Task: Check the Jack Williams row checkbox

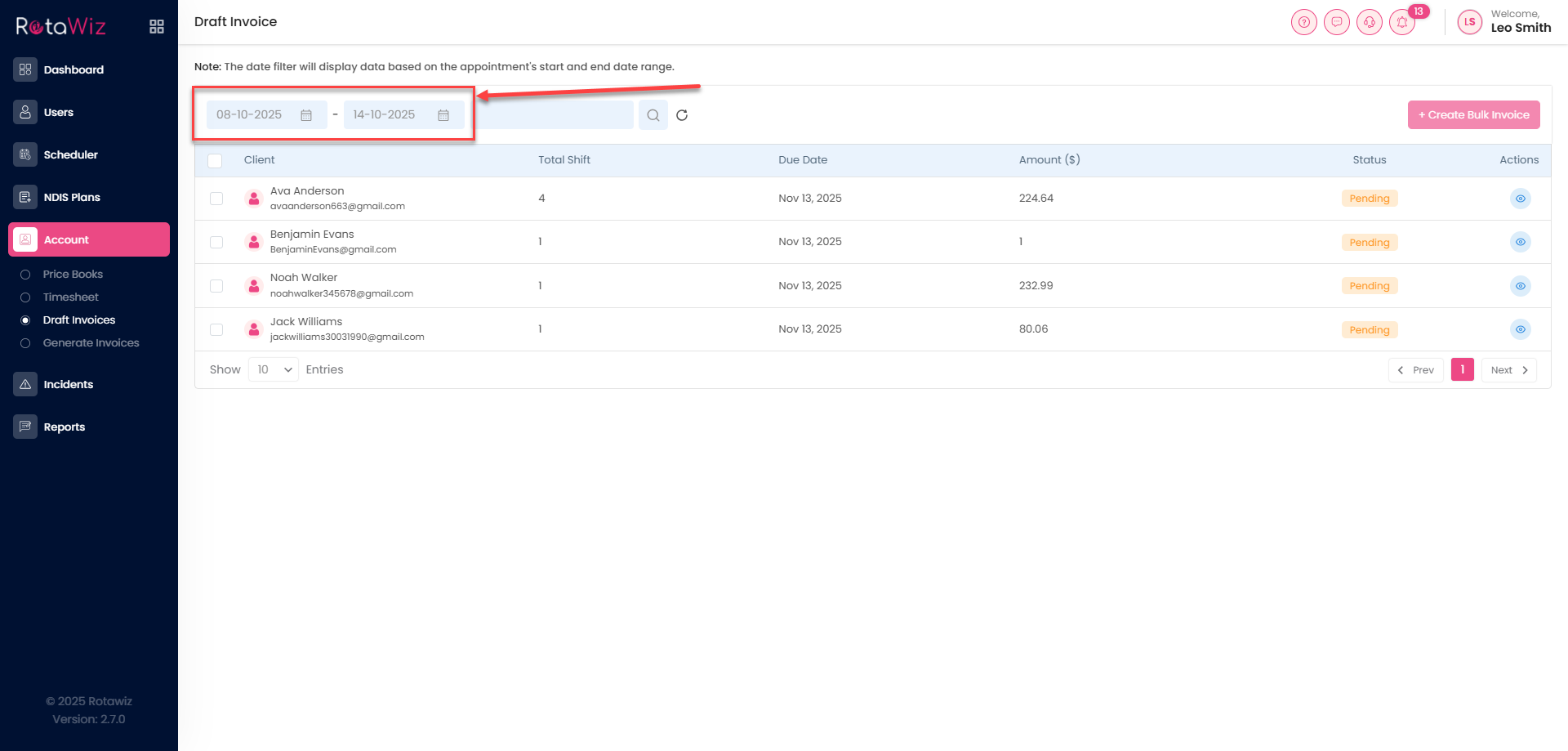Action: [x=216, y=329]
